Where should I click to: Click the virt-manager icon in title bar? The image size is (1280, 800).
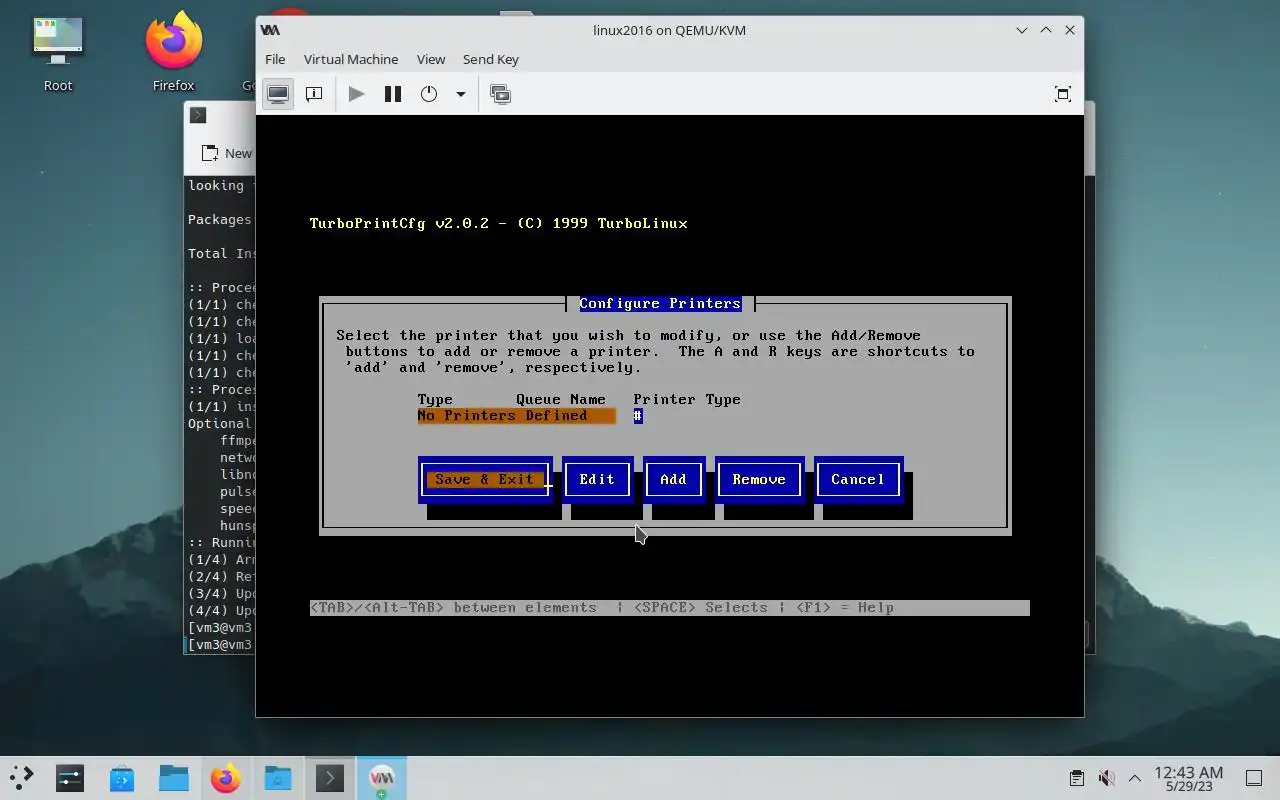coord(270,30)
